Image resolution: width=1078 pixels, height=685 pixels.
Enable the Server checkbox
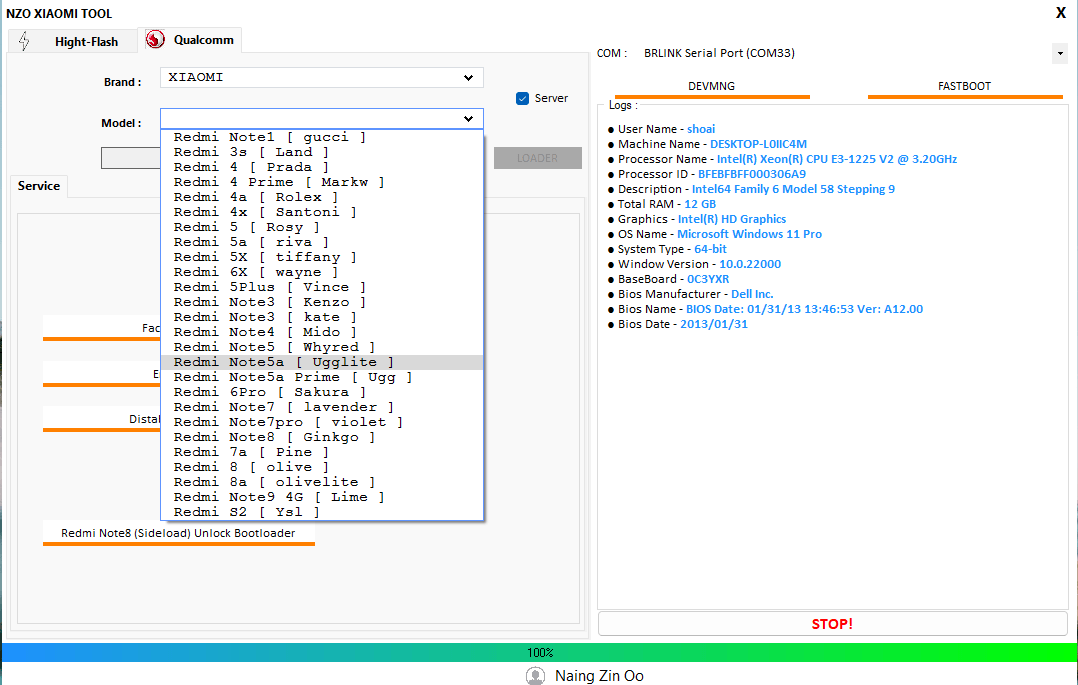click(x=522, y=98)
